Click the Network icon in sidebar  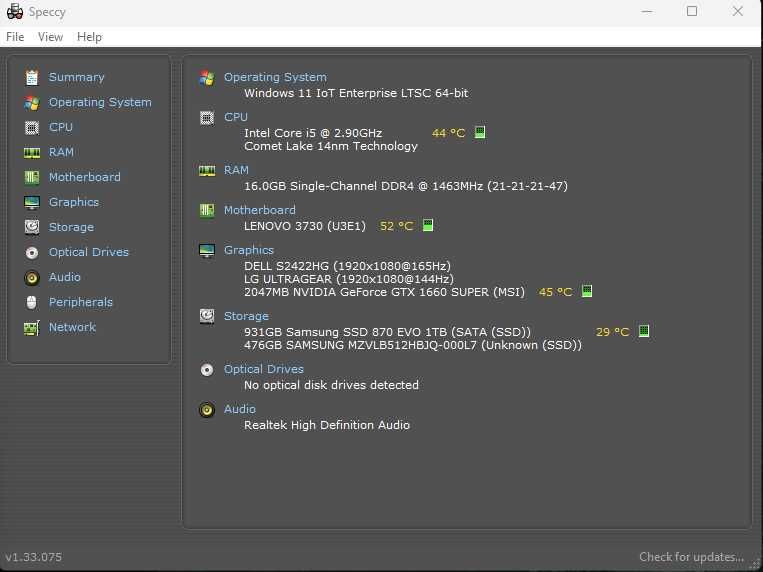tap(32, 327)
